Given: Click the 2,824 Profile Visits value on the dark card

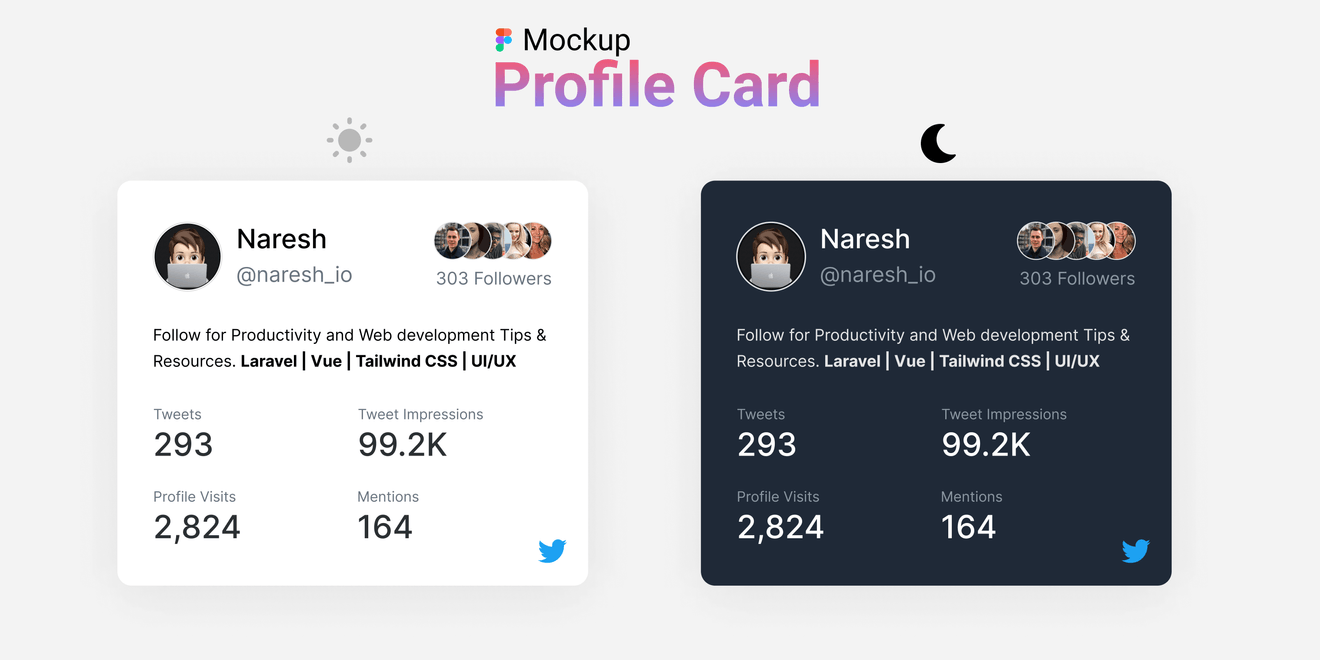Looking at the screenshot, I should [780, 527].
